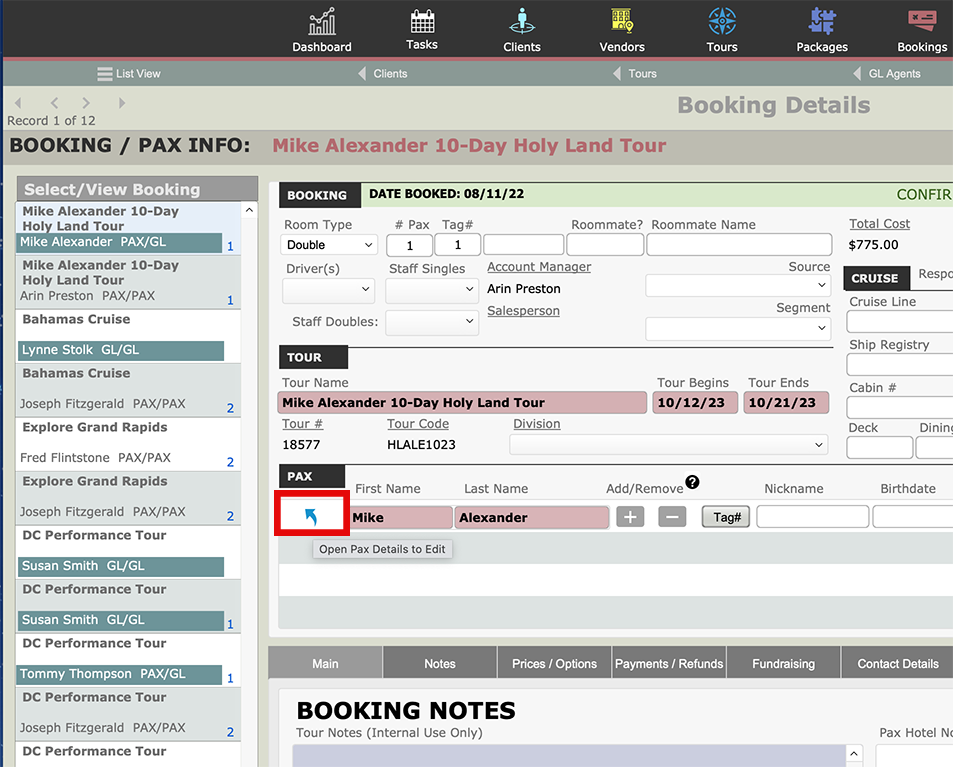Click the Account Manager link

click(x=539, y=267)
